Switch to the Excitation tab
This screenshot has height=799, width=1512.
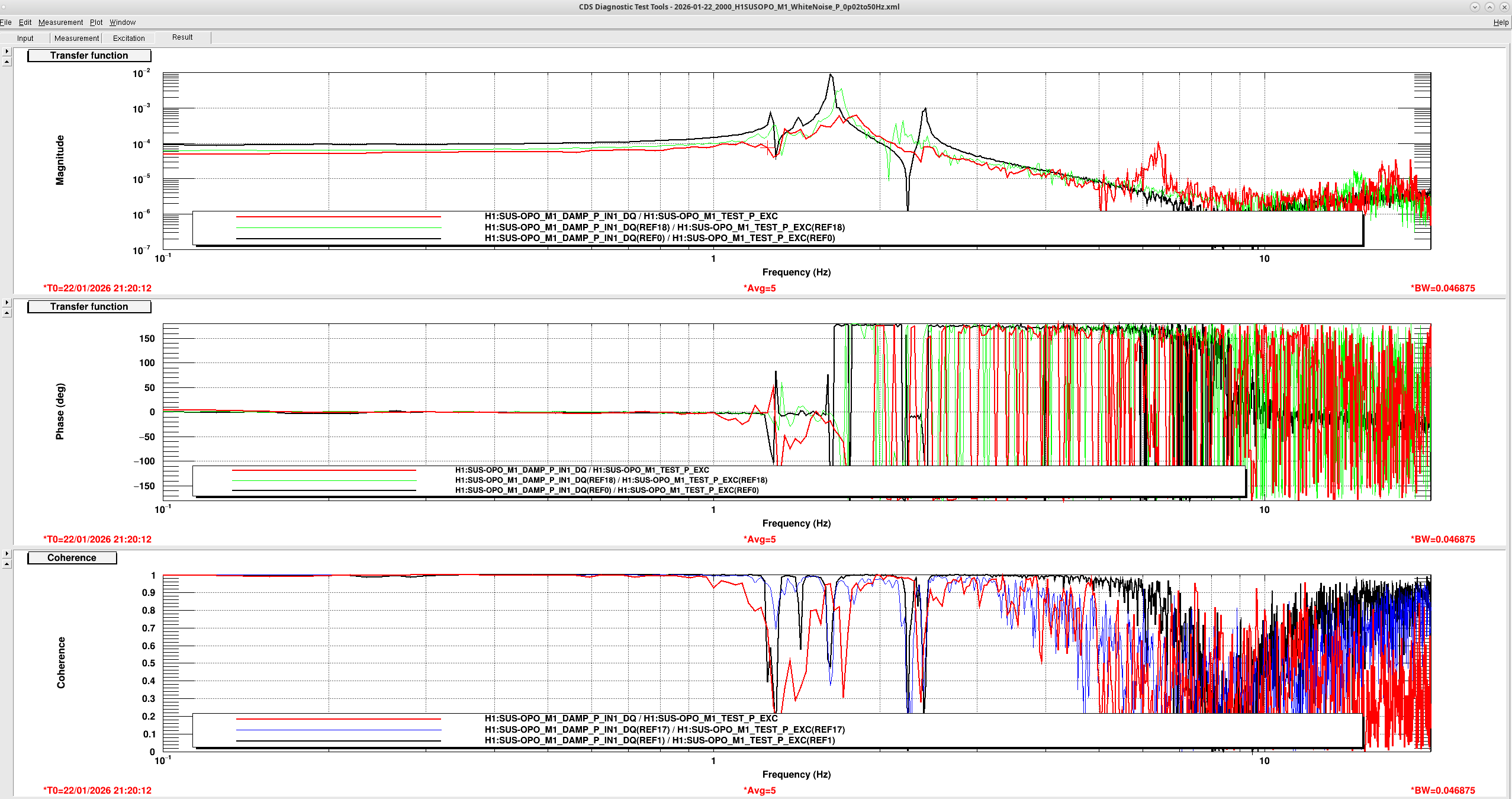click(128, 38)
